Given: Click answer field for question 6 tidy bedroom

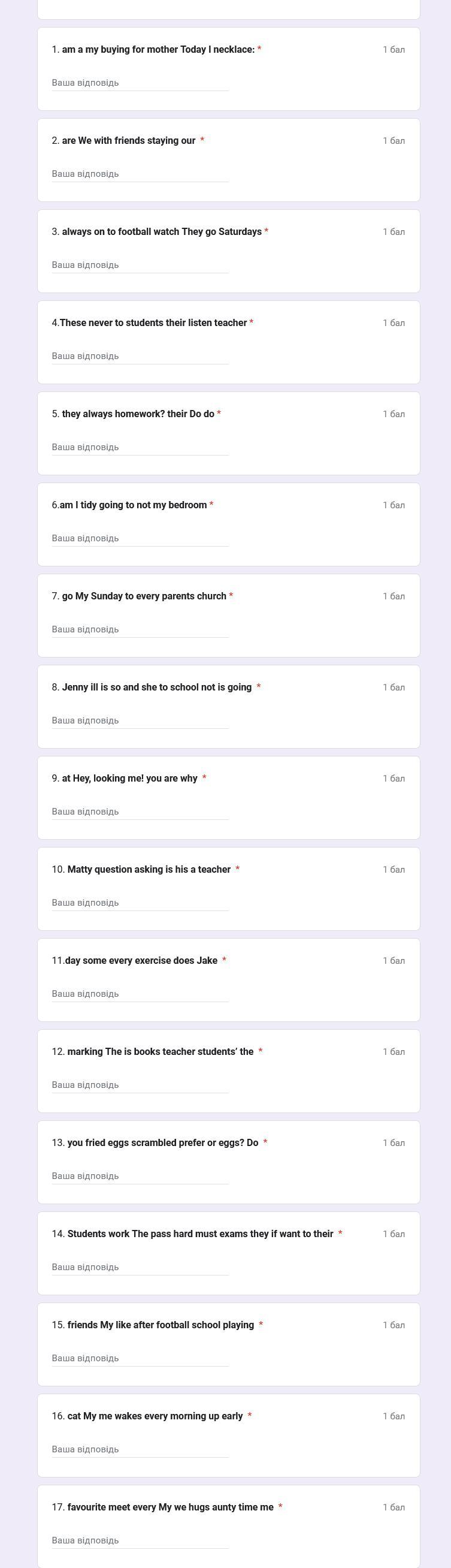Looking at the screenshot, I should coord(140,538).
